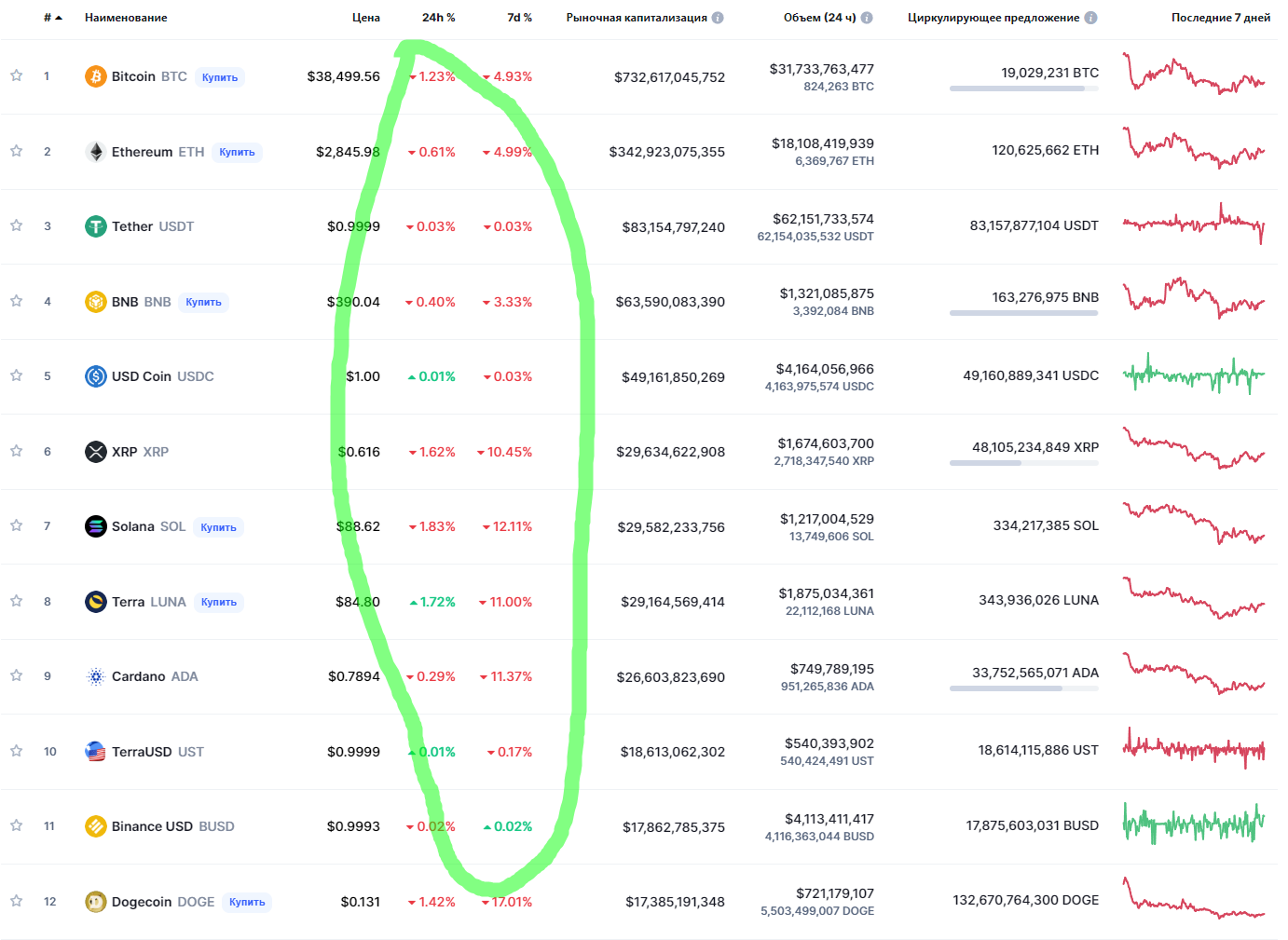
Task: Sort by Рыночная капитализация column header
Action: 637,18
